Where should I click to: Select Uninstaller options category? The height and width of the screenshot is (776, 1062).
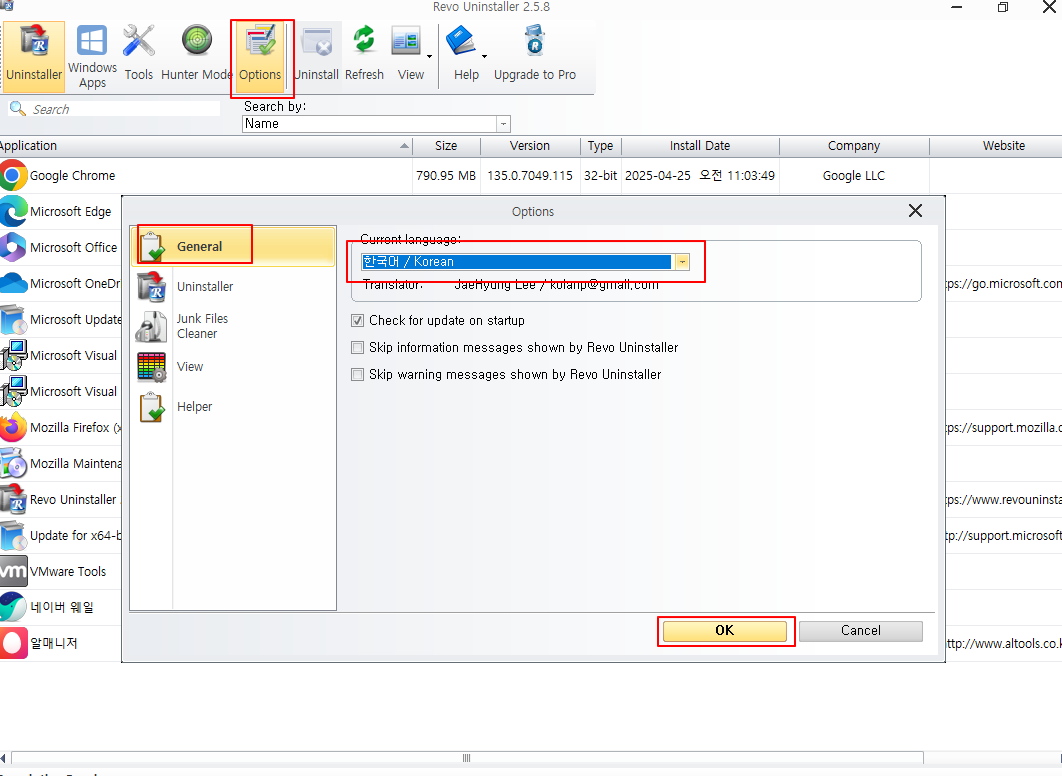(233, 286)
